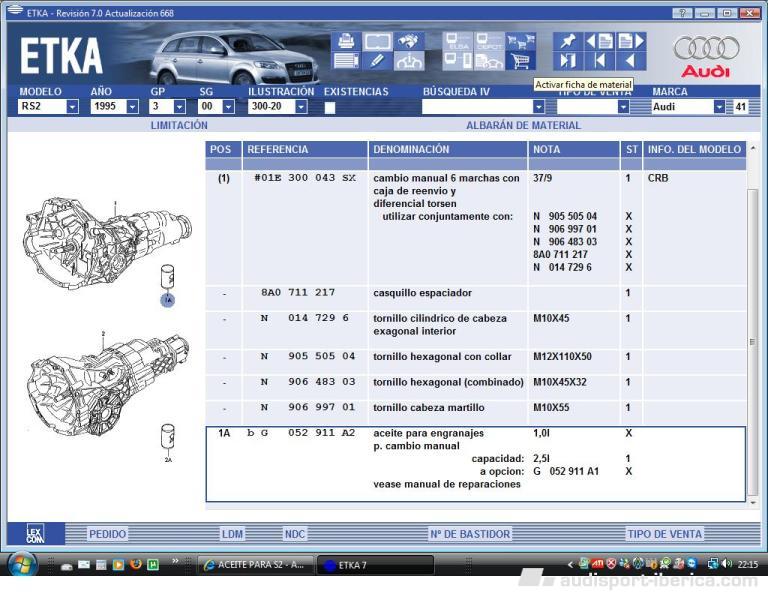
Task: Expand the TIPO DE VENTA dropdown at top
Action: click(x=623, y=106)
